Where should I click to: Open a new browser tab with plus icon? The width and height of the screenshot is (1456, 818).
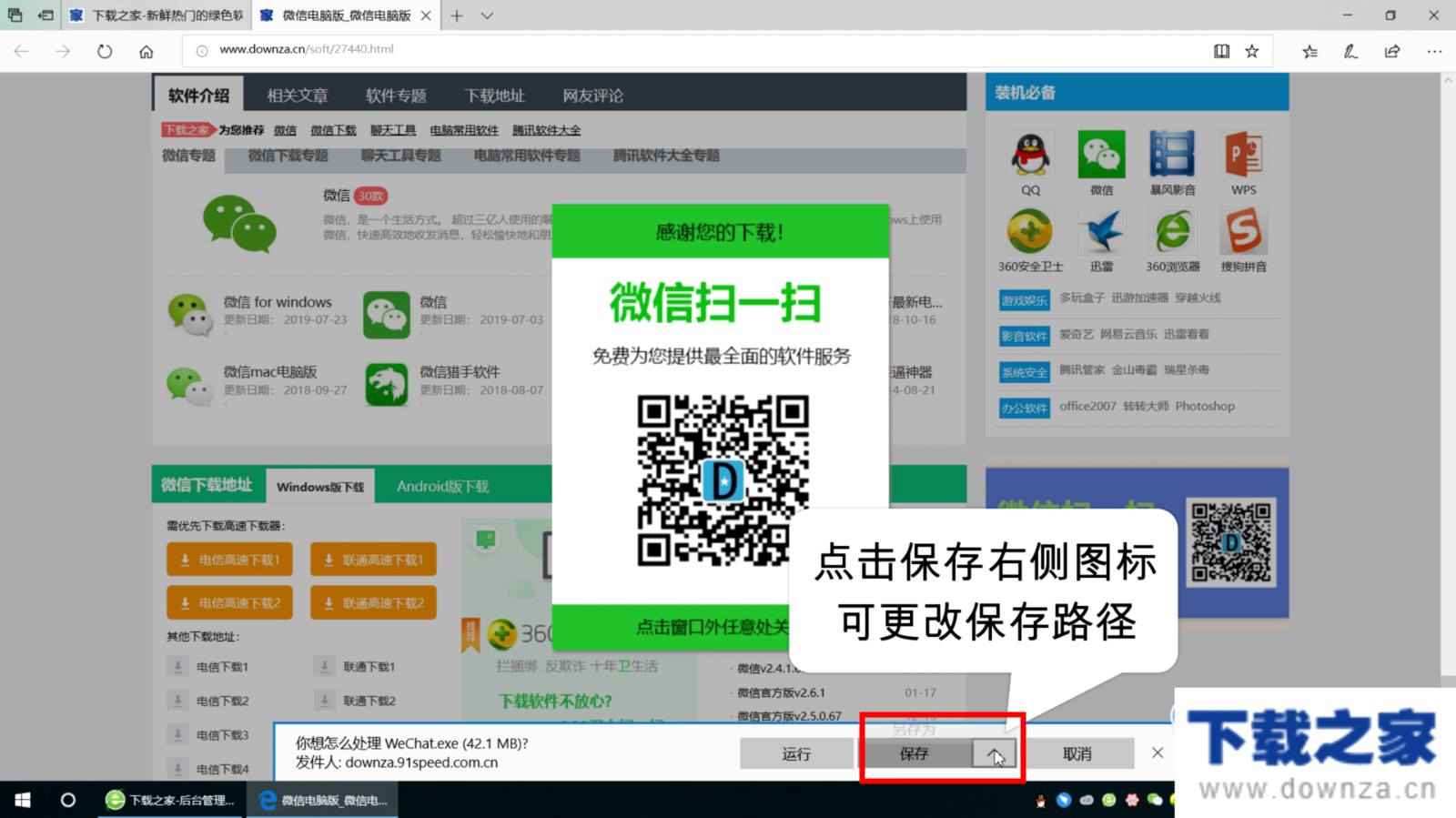click(x=457, y=15)
